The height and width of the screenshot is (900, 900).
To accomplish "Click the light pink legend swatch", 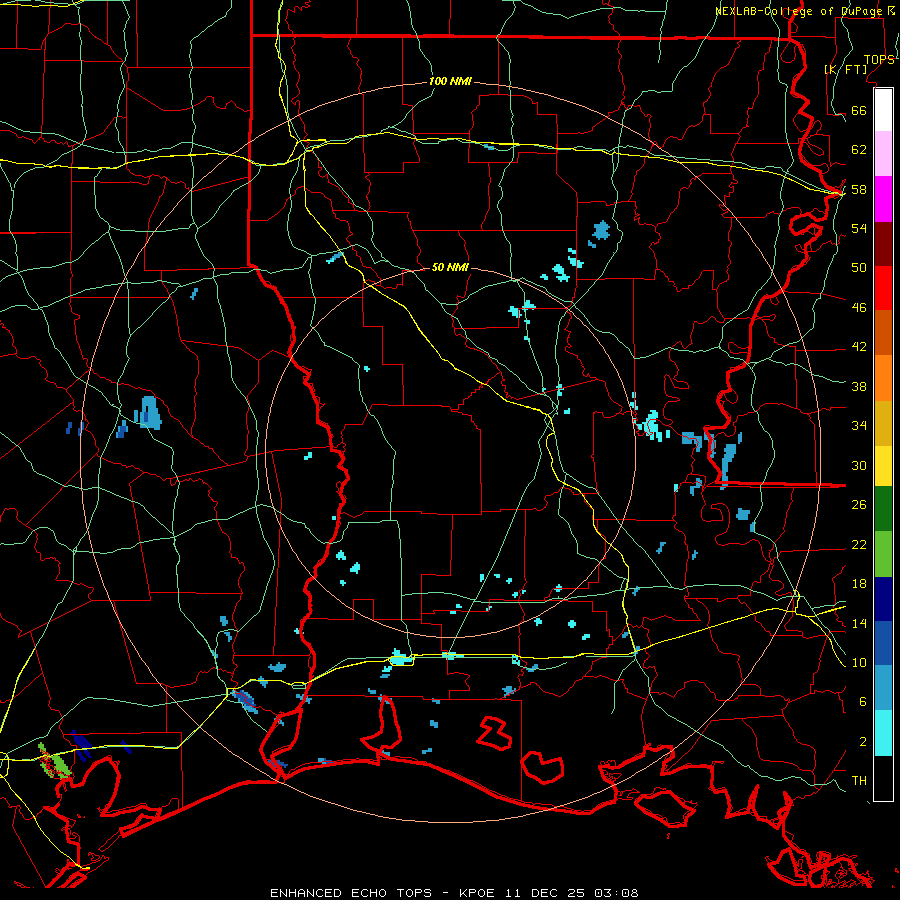I will pyautogui.click(x=883, y=154).
